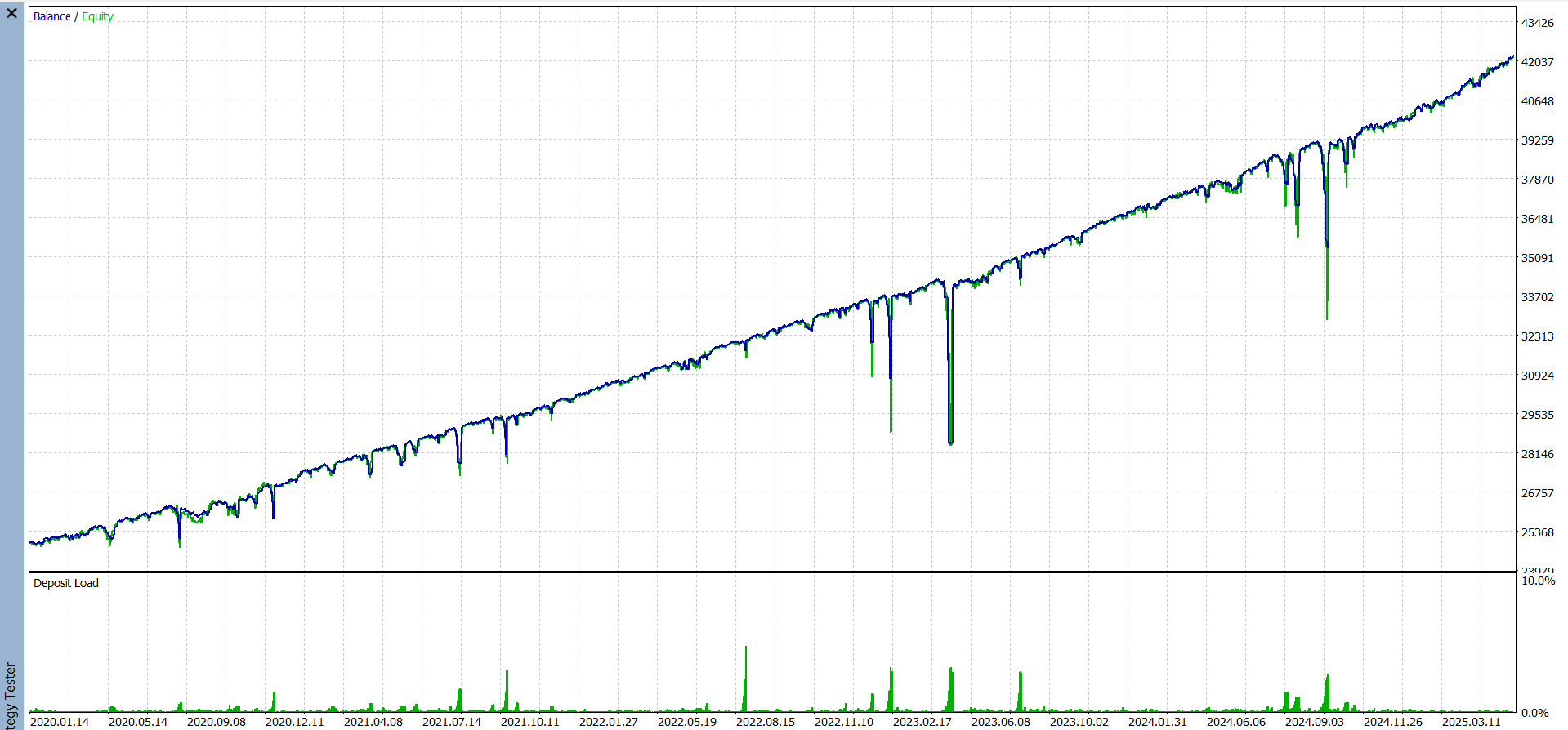Click the final point of the balance curve
Viewport: 1568px width, 730px height.
1513,56
